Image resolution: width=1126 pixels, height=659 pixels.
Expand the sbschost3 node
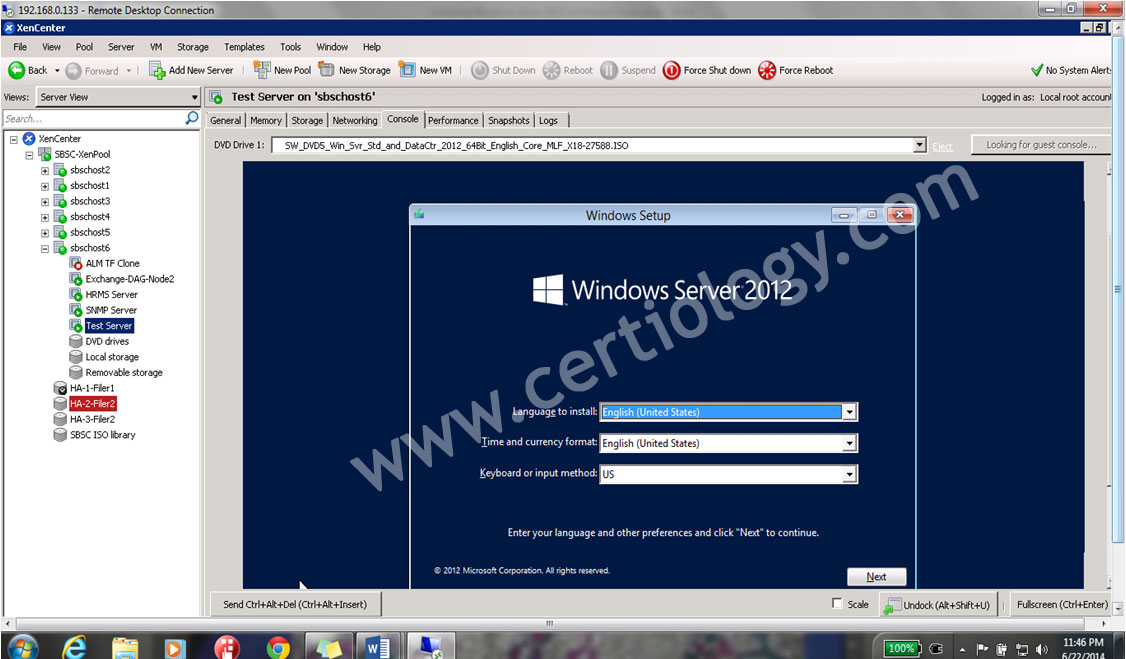point(45,202)
